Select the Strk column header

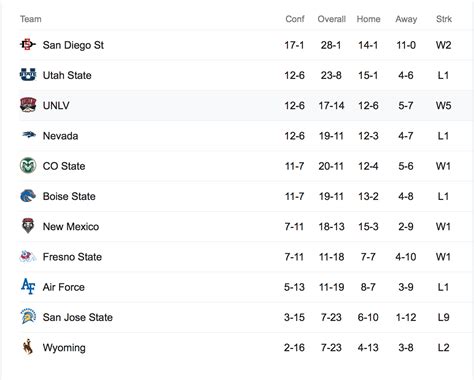tap(444, 19)
